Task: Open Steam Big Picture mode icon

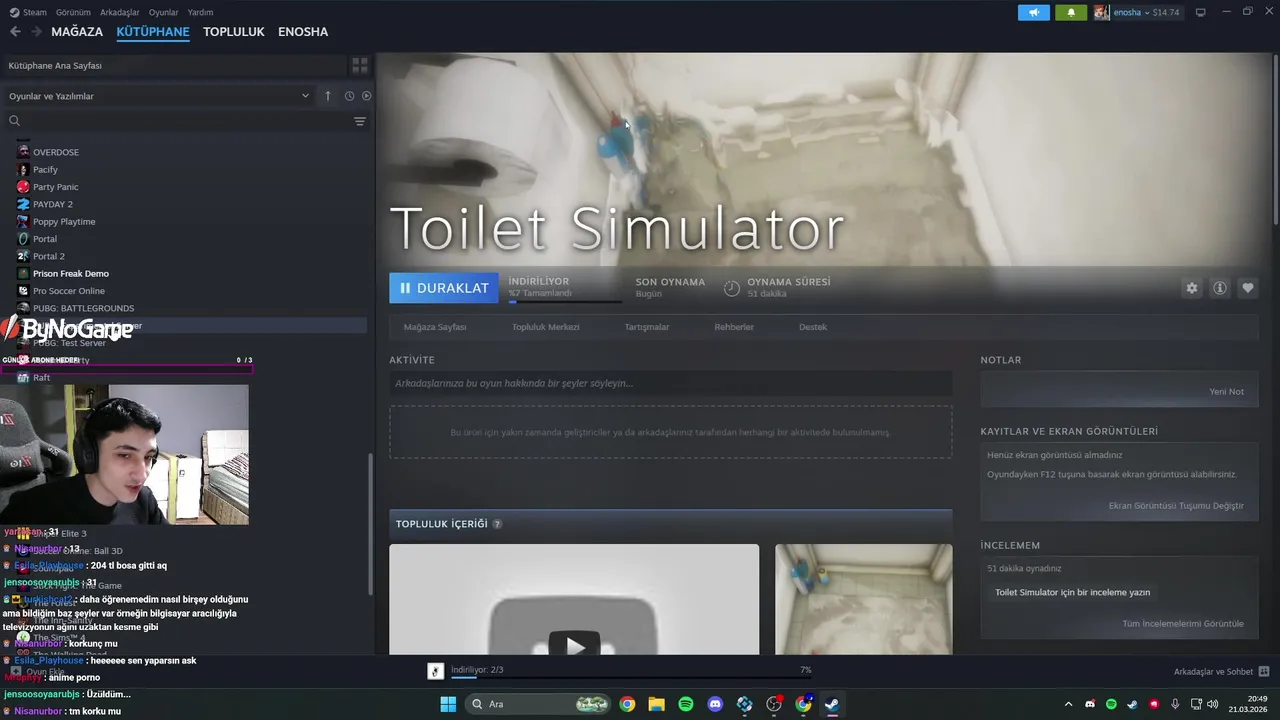Action: point(1200,12)
